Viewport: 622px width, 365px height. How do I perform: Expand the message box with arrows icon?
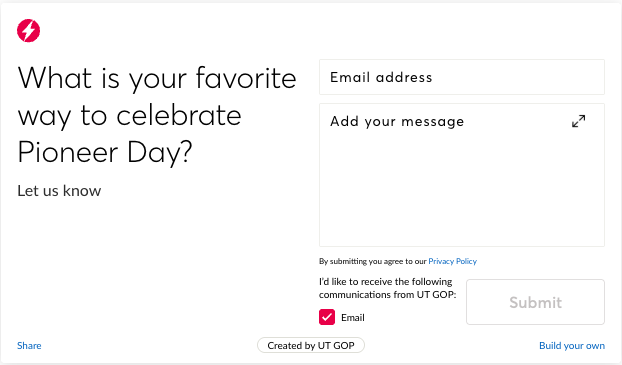tap(578, 121)
